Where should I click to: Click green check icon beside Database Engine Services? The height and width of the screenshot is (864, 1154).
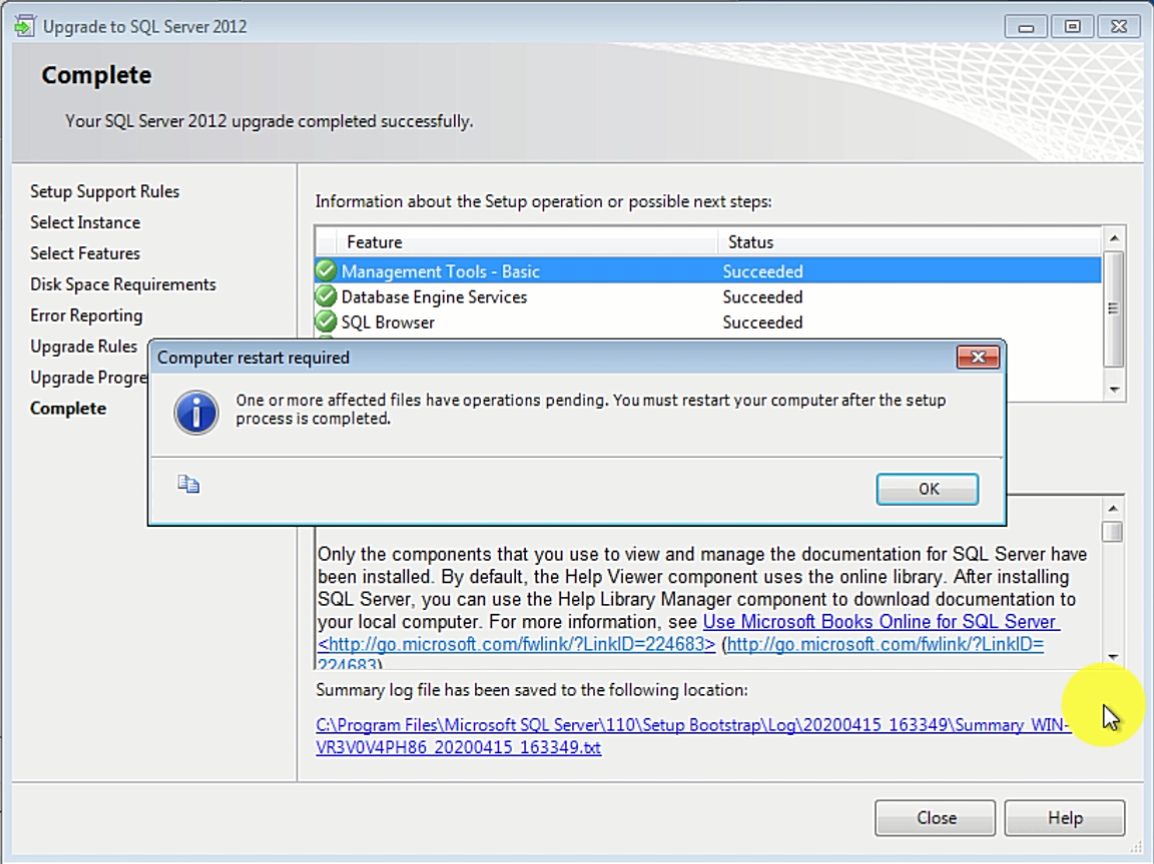click(x=326, y=297)
